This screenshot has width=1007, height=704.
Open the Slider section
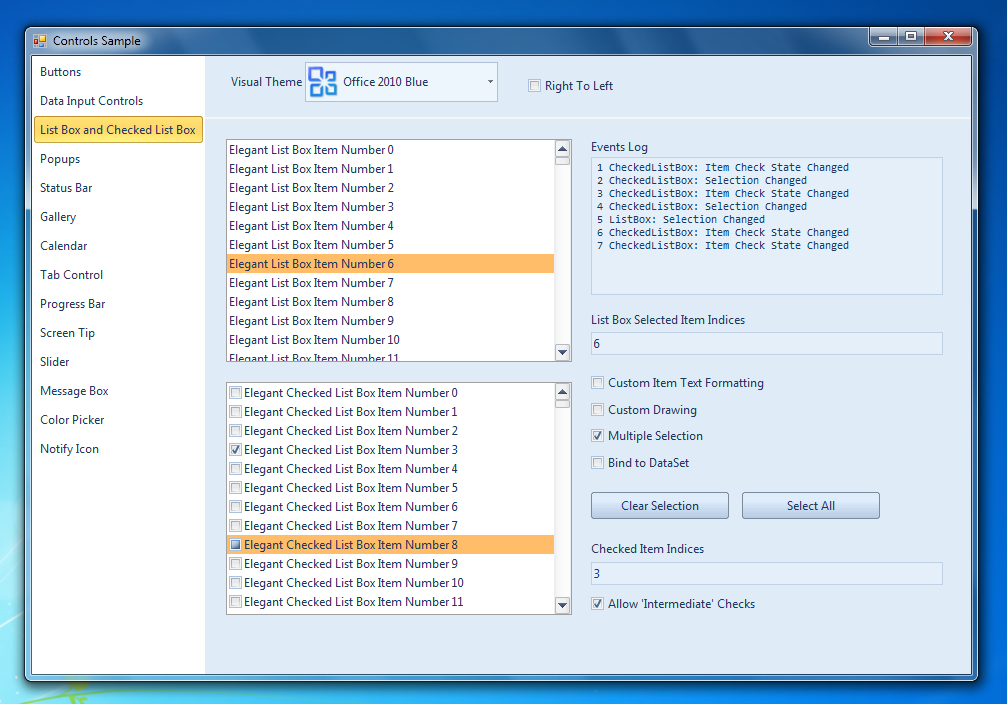click(55, 362)
